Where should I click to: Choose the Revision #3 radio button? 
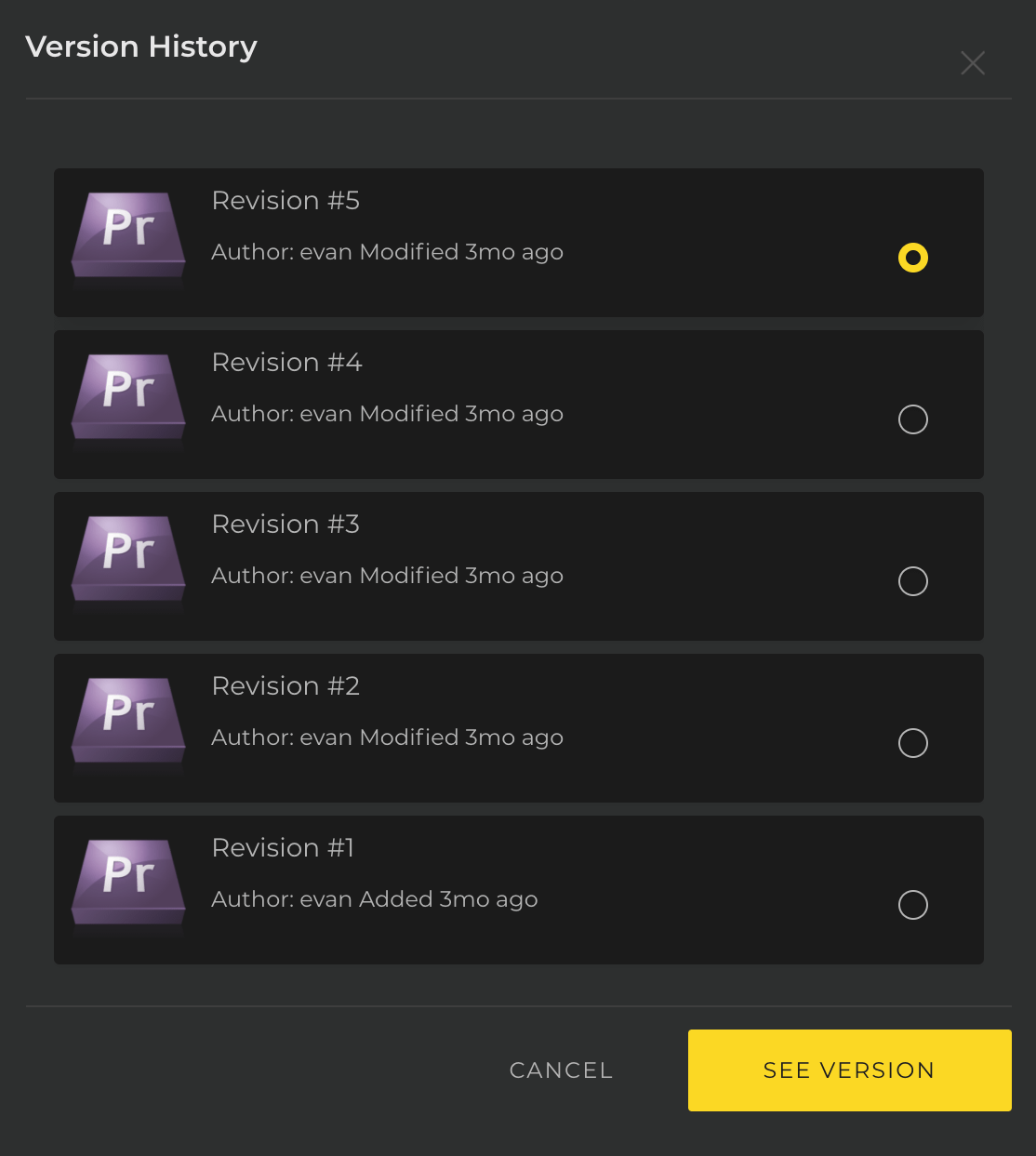click(x=913, y=581)
